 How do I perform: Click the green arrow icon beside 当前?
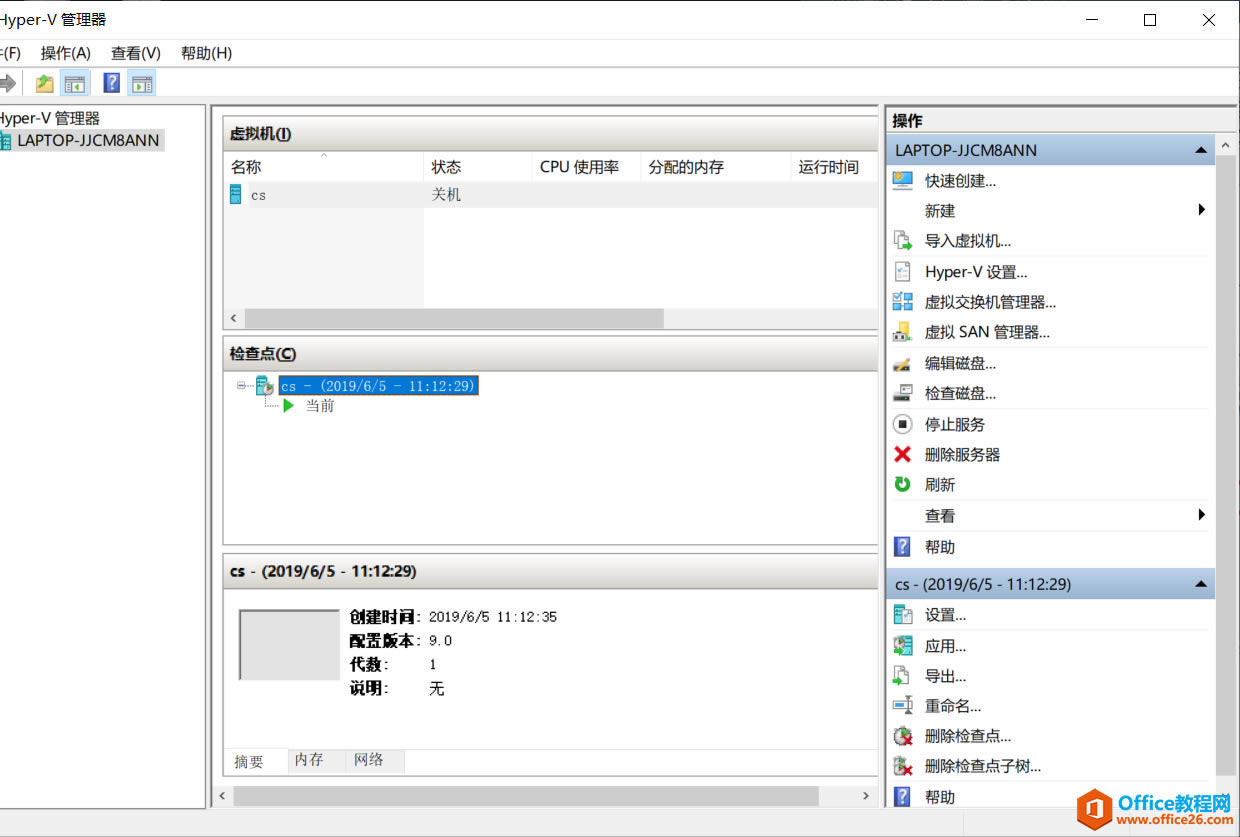(x=289, y=406)
